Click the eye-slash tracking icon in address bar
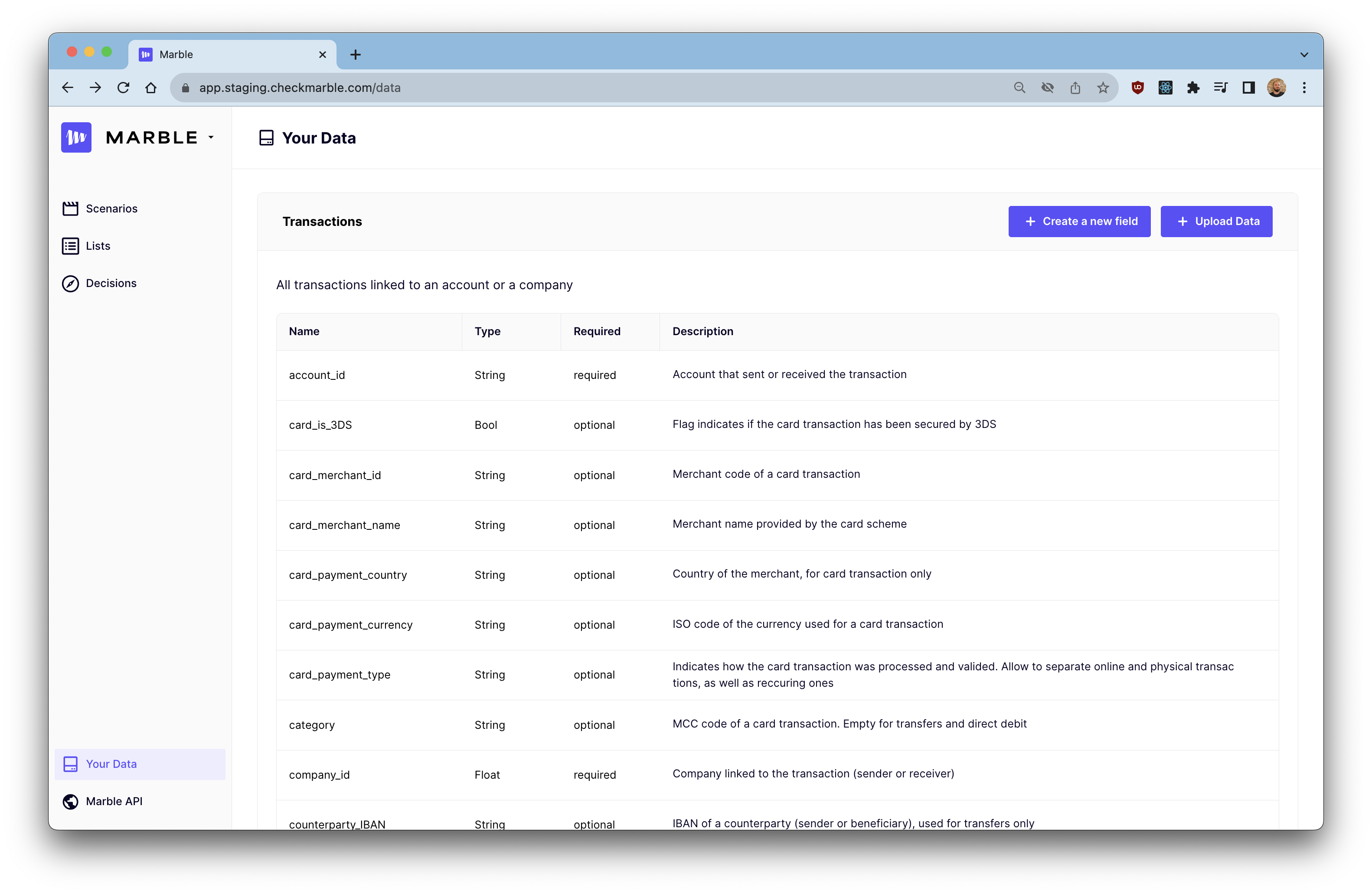The width and height of the screenshot is (1372, 894). tap(1047, 88)
